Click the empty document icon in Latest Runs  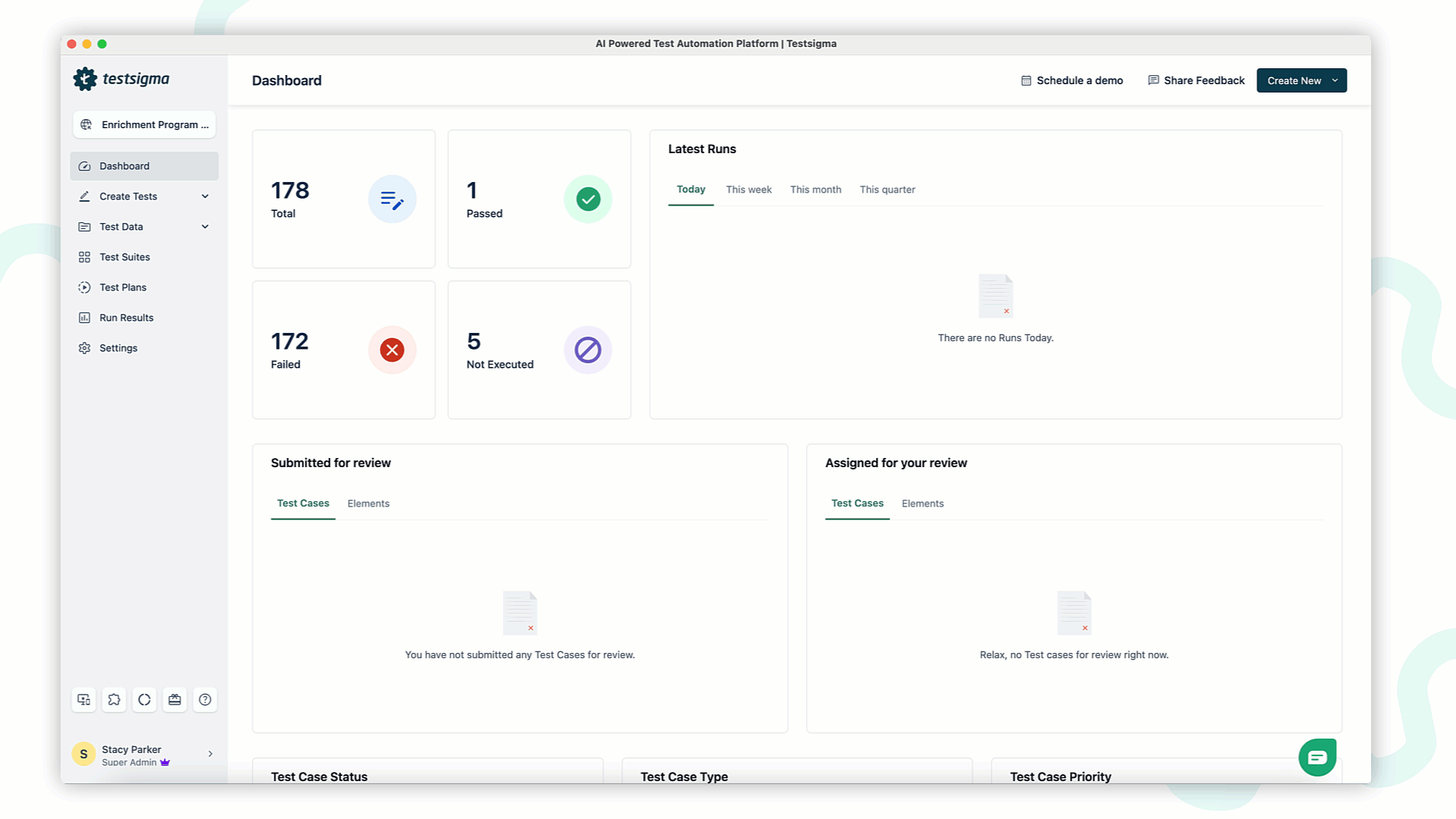[x=996, y=296]
